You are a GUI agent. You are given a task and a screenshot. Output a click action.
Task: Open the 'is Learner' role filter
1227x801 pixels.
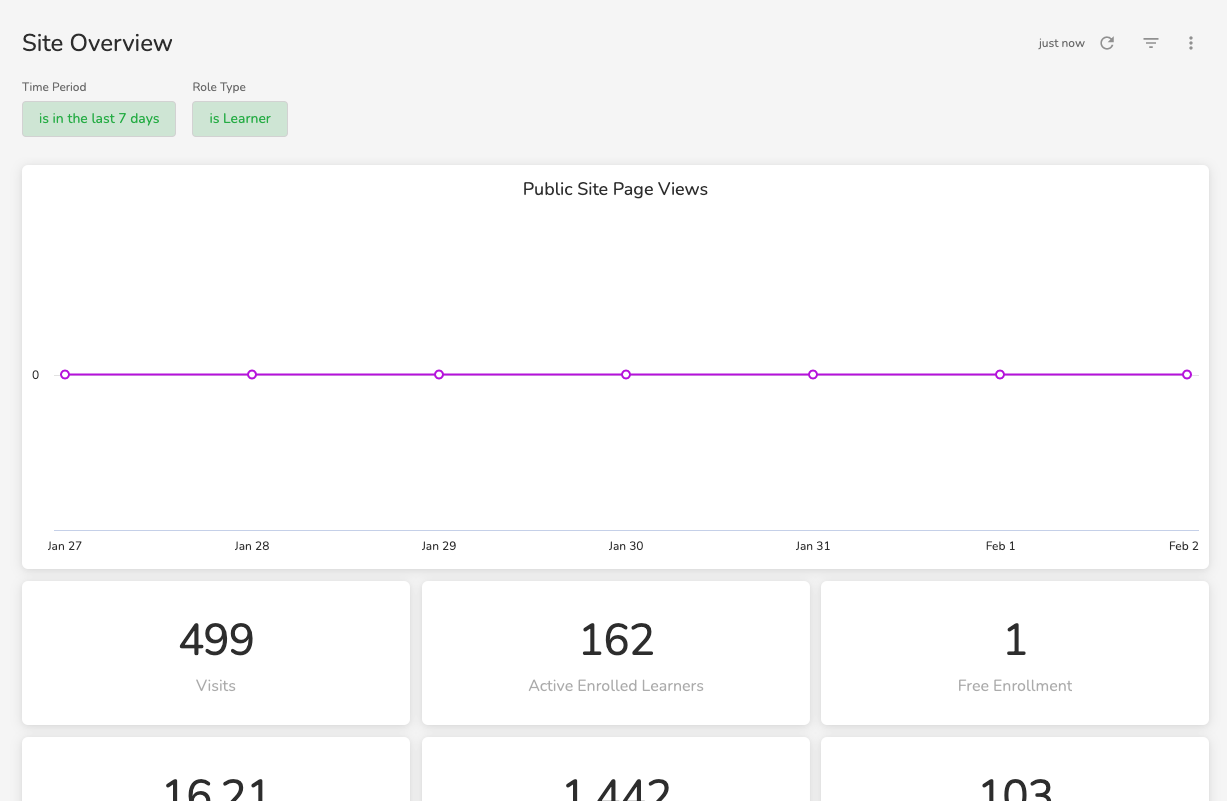pos(240,118)
